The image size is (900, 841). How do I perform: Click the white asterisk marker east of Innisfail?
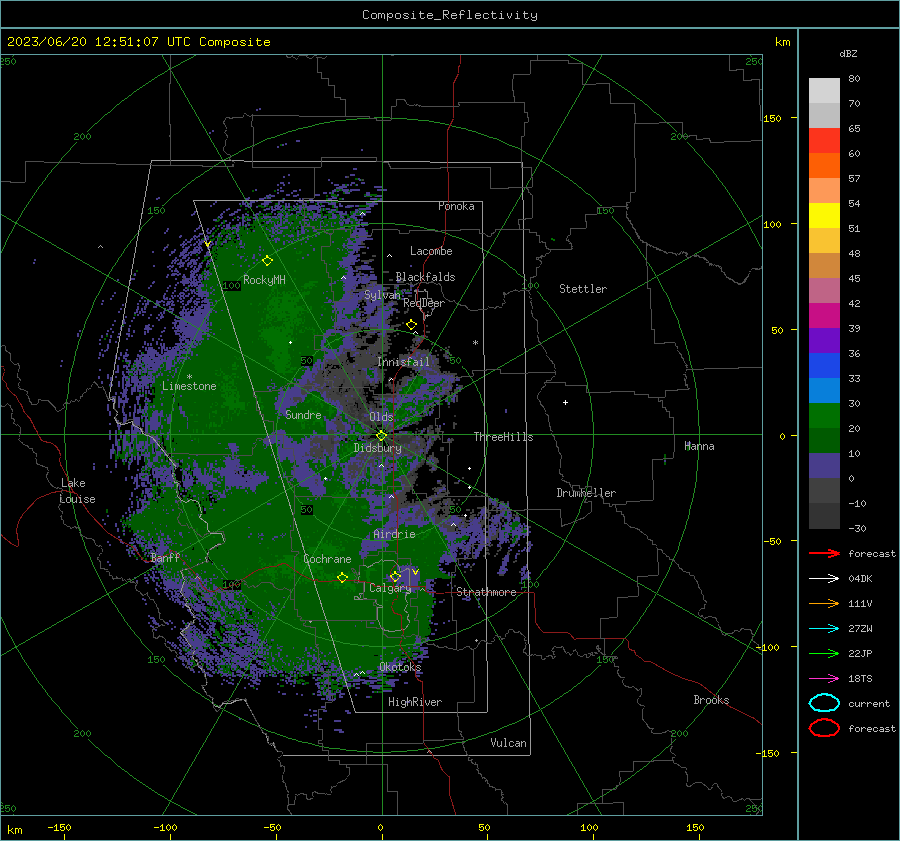(x=475, y=343)
